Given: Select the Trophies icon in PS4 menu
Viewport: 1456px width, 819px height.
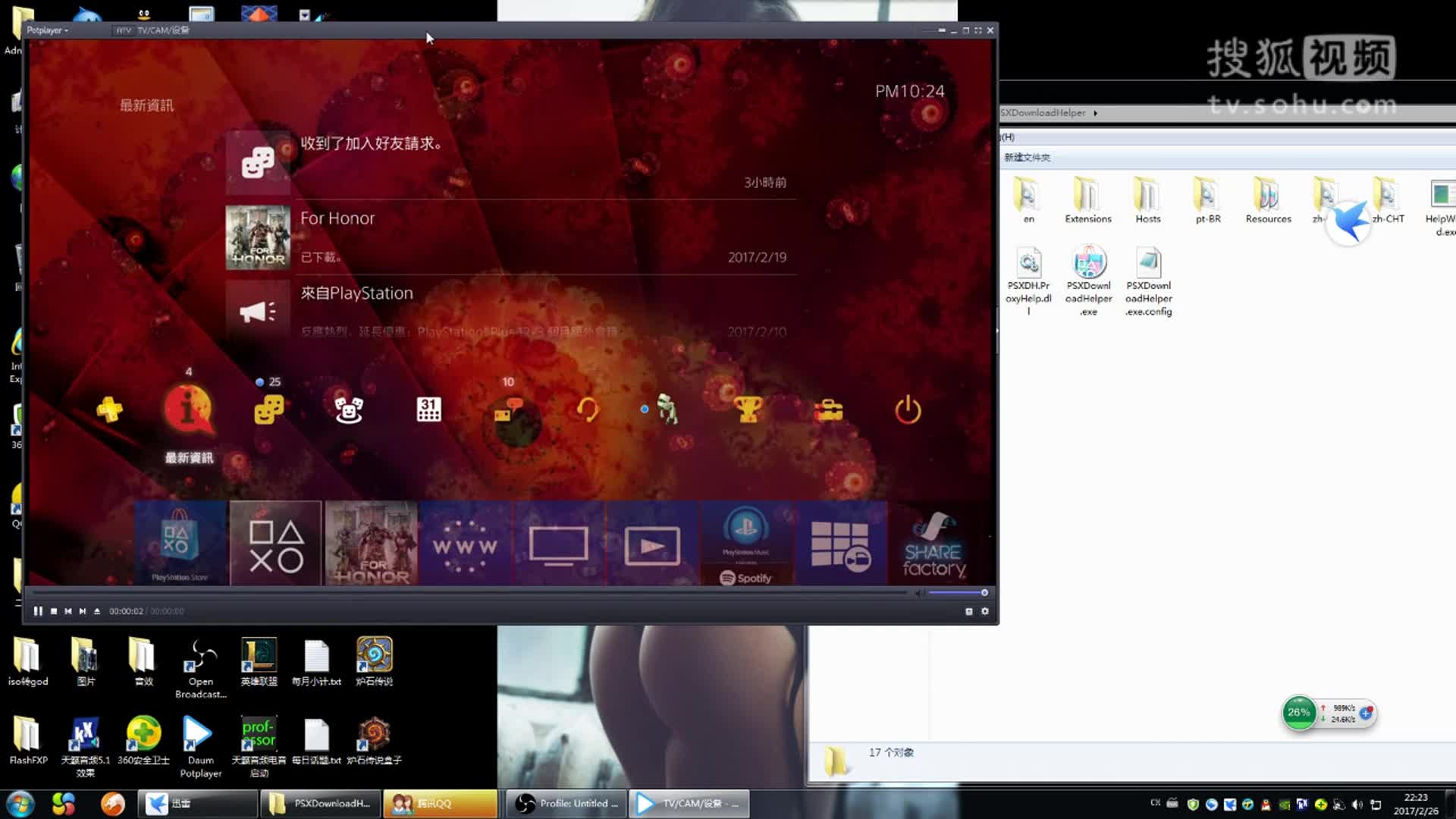Looking at the screenshot, I should 747,410.
